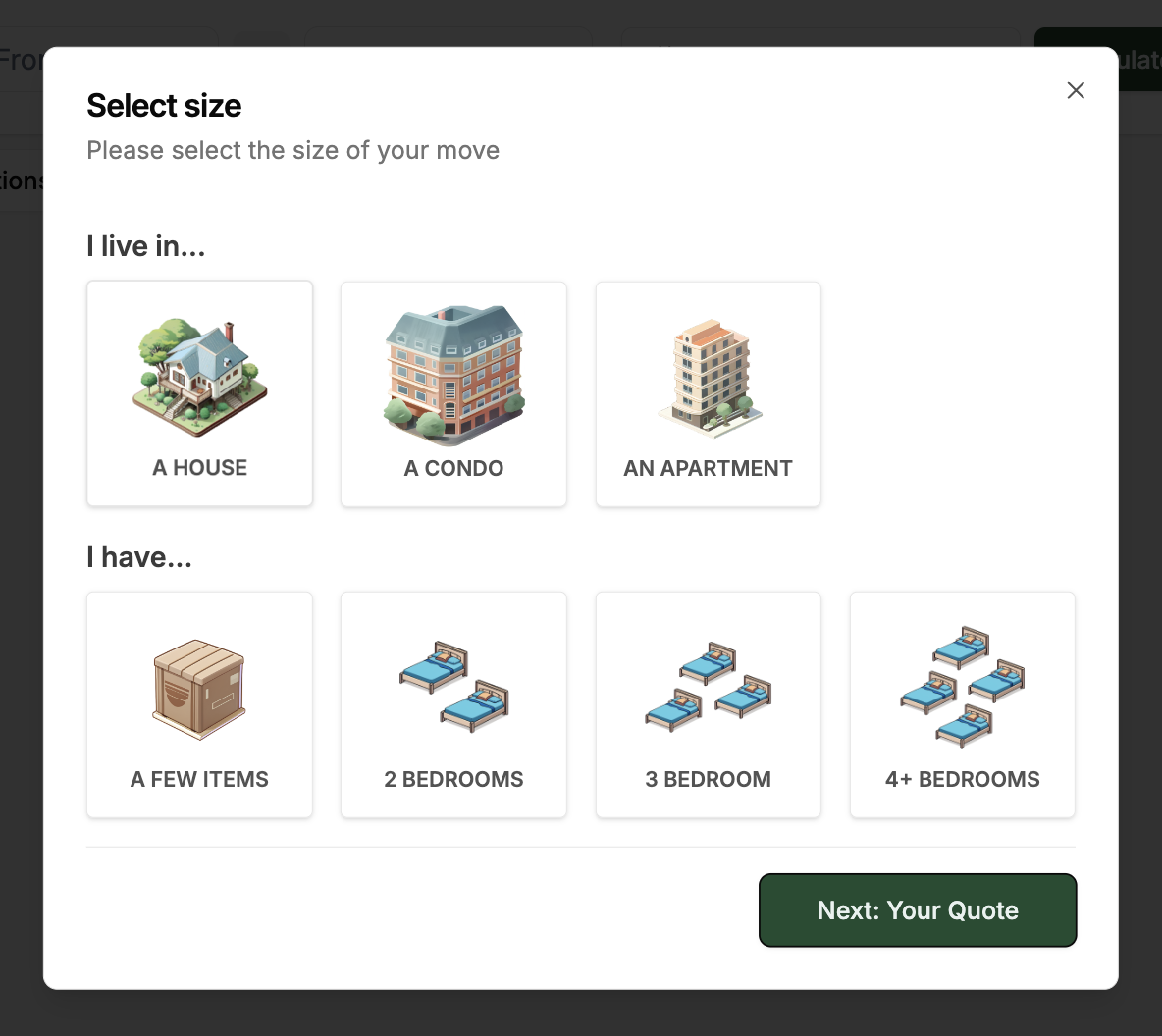Choose the "4+ BEDROOMS" card
This screenshot has height=1036, width=1162.
coord(962,704)
